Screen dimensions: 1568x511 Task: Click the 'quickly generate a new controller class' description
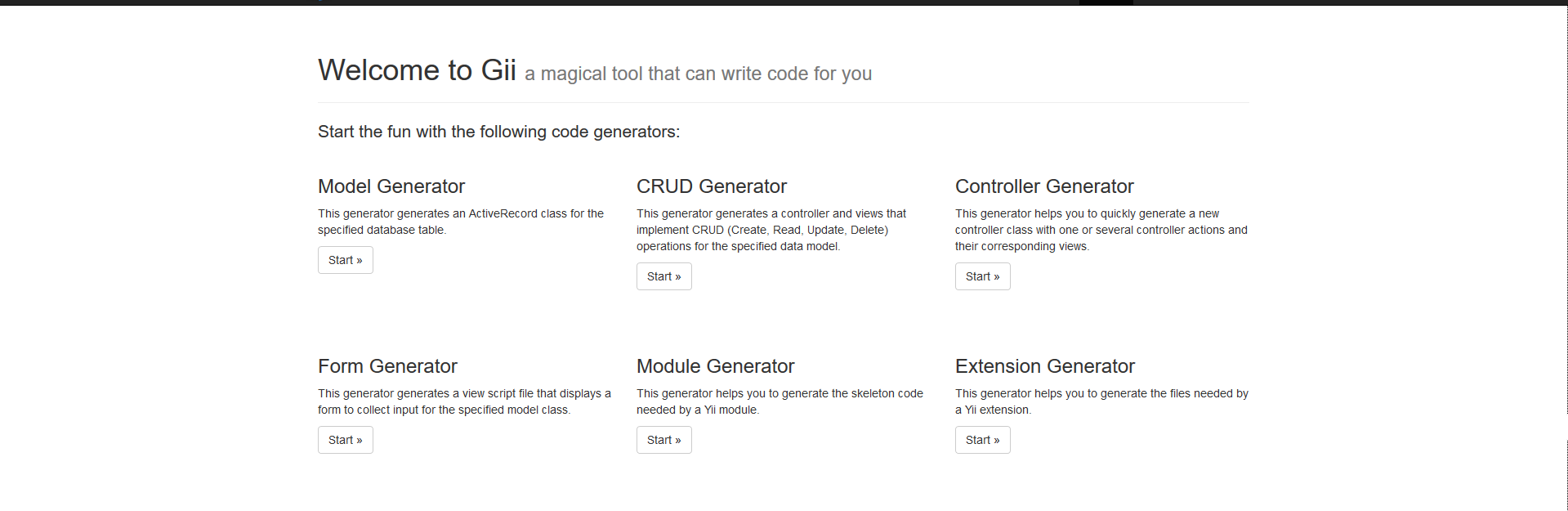tap(1101, 230)
